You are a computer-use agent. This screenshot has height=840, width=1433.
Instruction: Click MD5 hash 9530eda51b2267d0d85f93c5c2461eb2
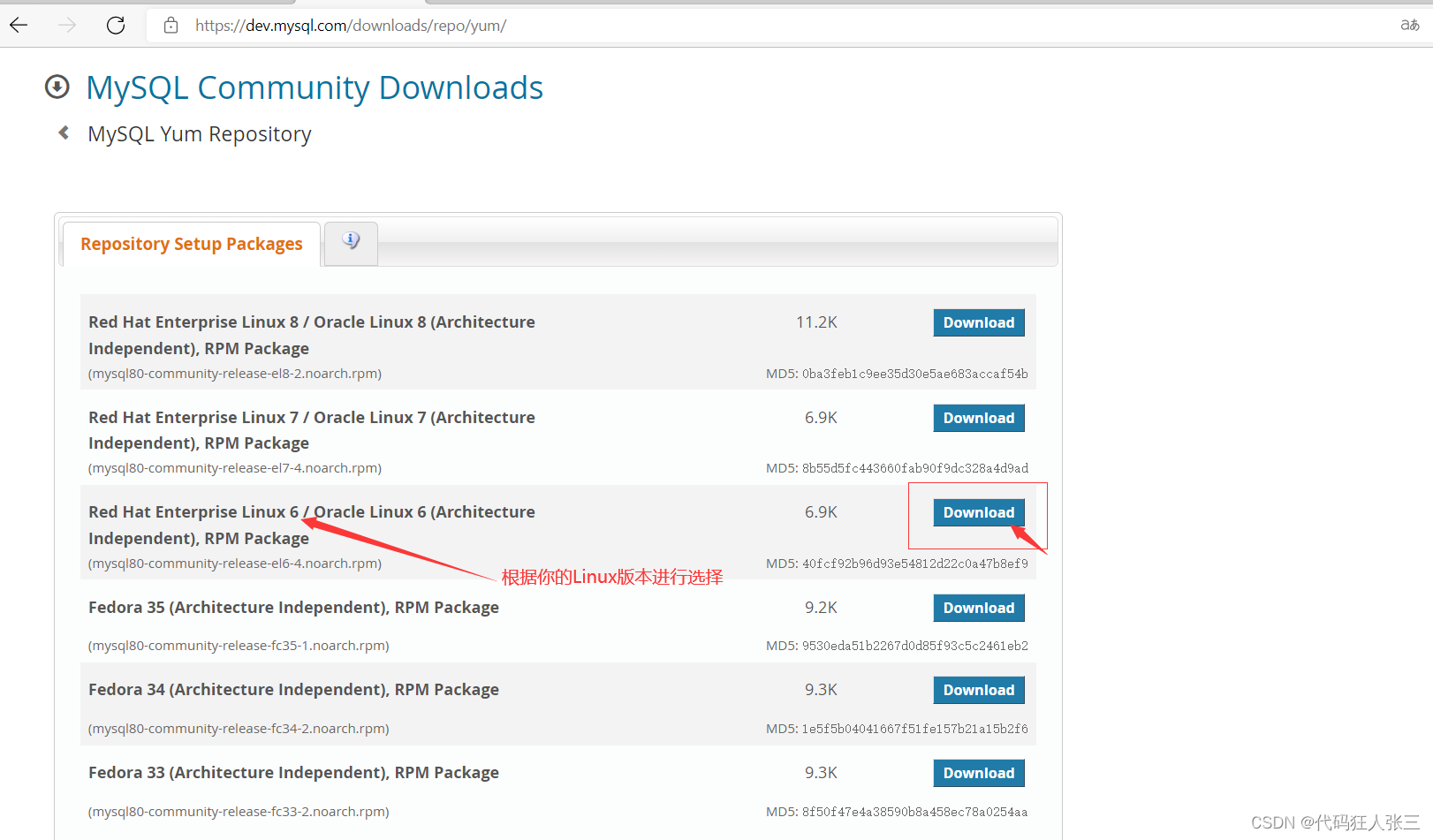tap(915, 646)
